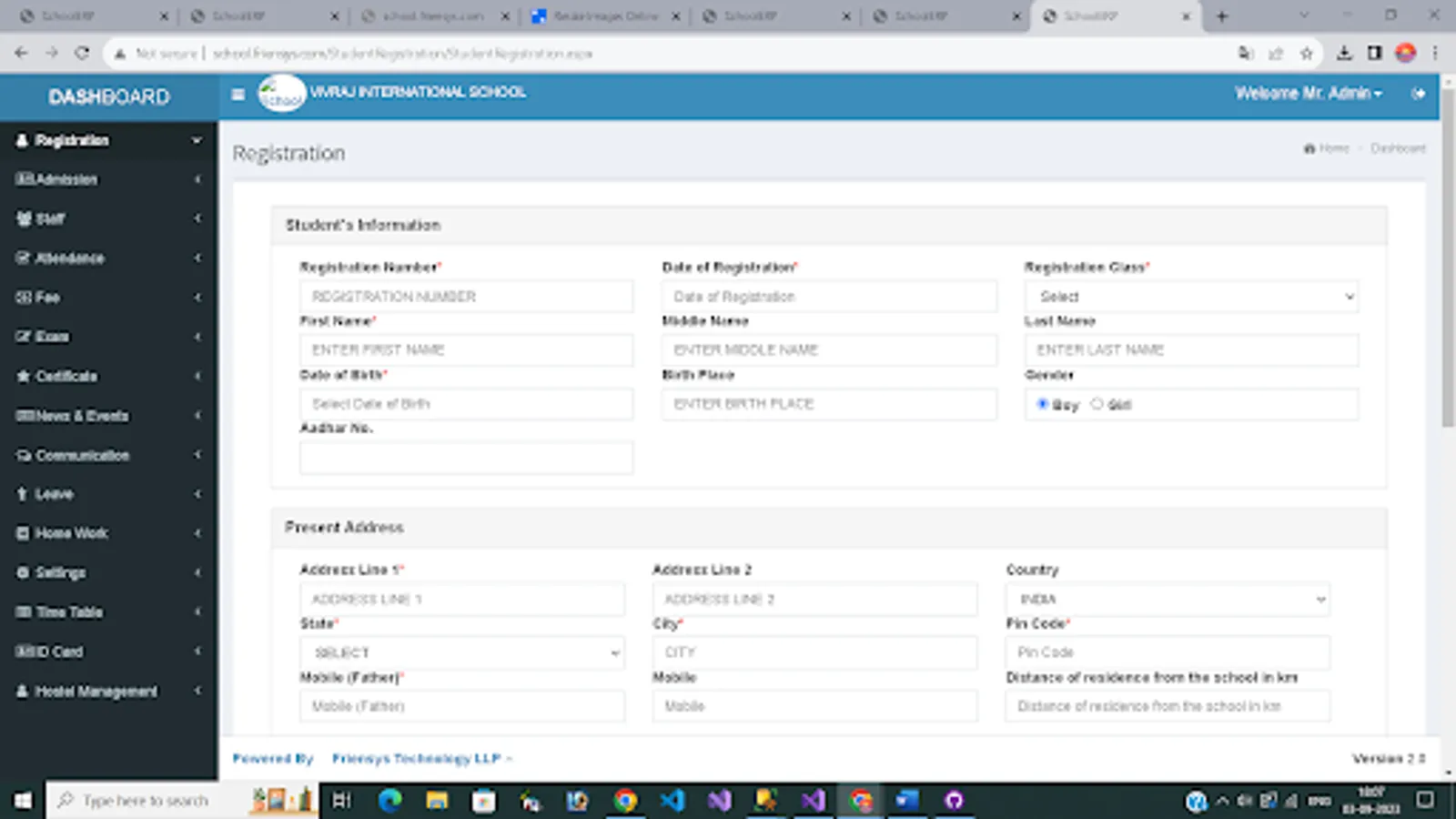Open the Home Work sidebar menu
Viewport: 1456px width, 819px height.
(109, 533)
